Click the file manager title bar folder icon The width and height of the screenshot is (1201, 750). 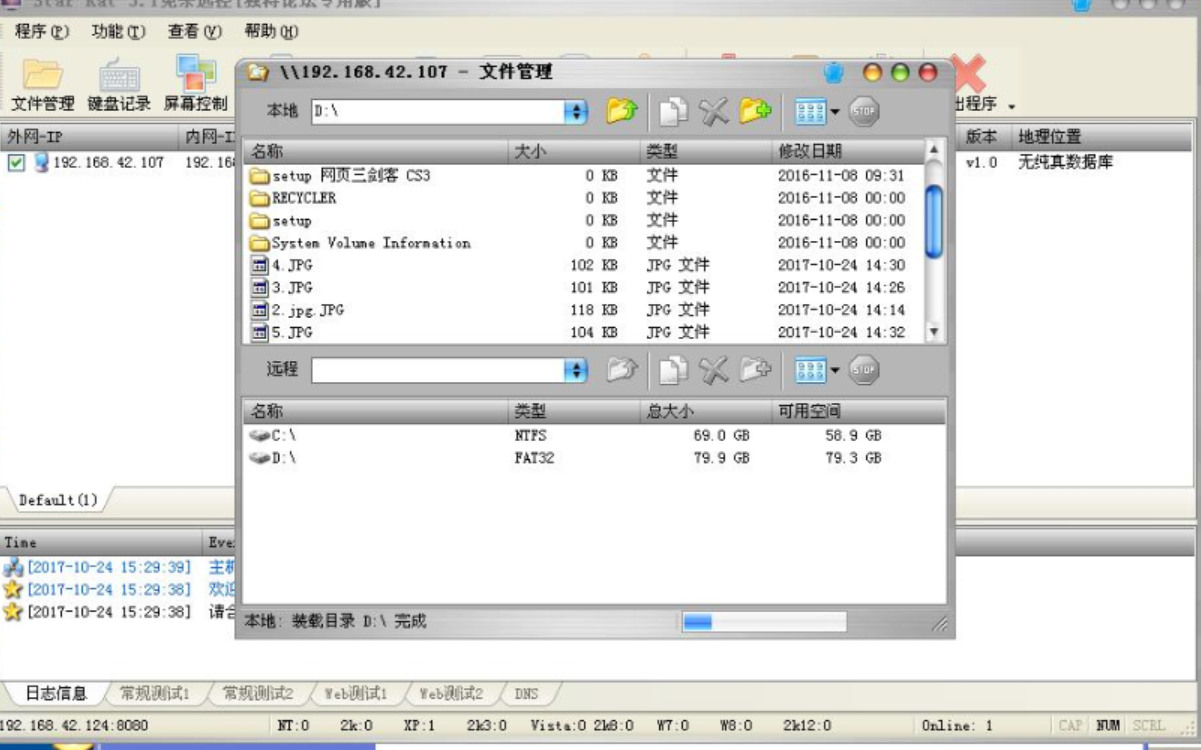coord(258,72)
